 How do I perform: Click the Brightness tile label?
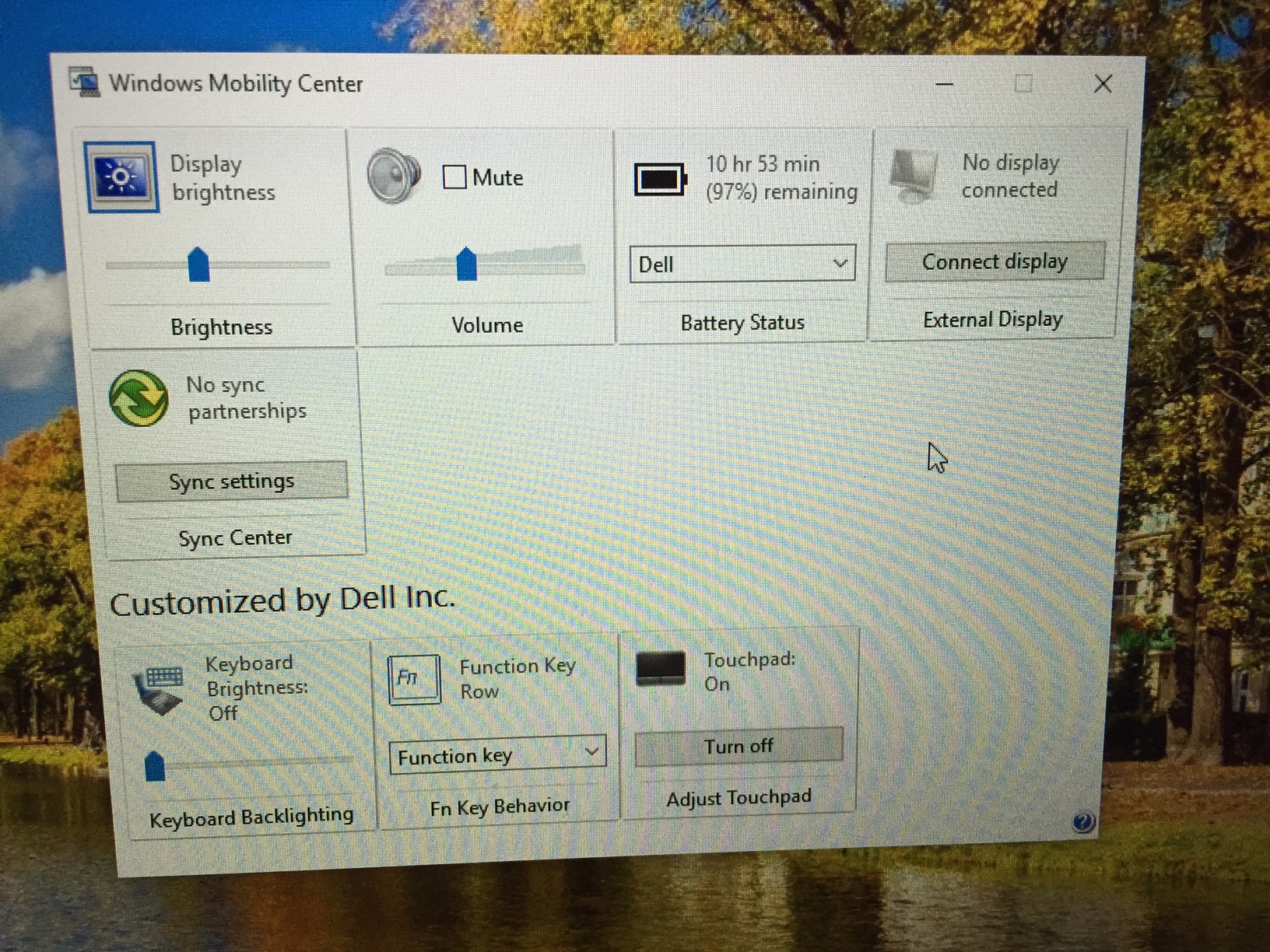tap(221, 327)
